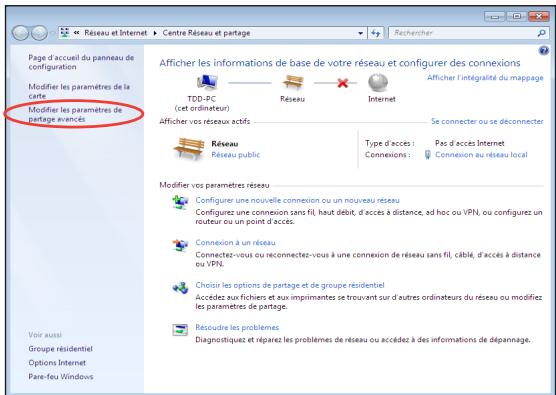Open Modifier les paramètres de la carte
Viewport: 556px width, 395px height.
click(79, 91)
